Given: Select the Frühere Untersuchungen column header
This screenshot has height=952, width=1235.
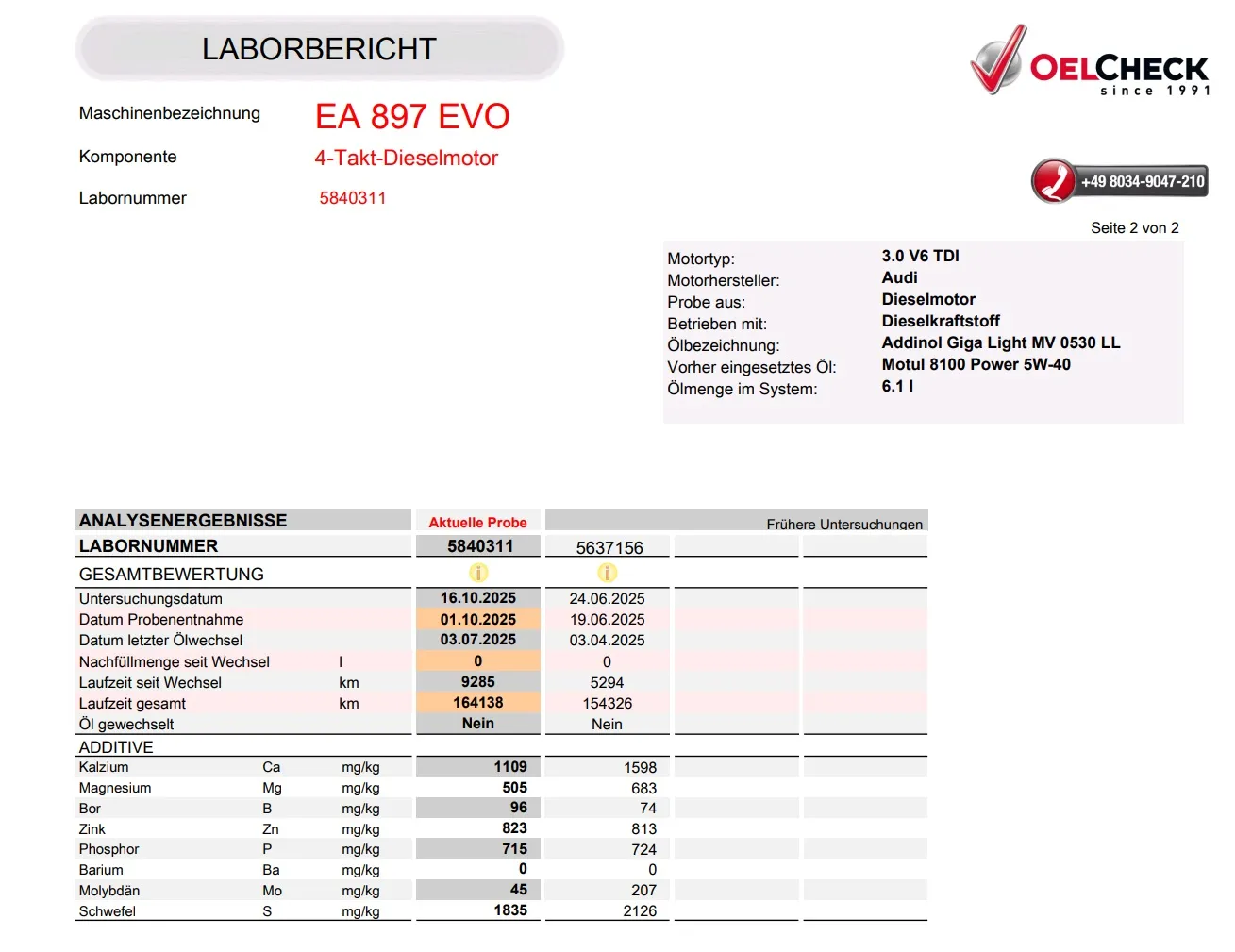Looking at the screenshot, I should tap(843, 524).
